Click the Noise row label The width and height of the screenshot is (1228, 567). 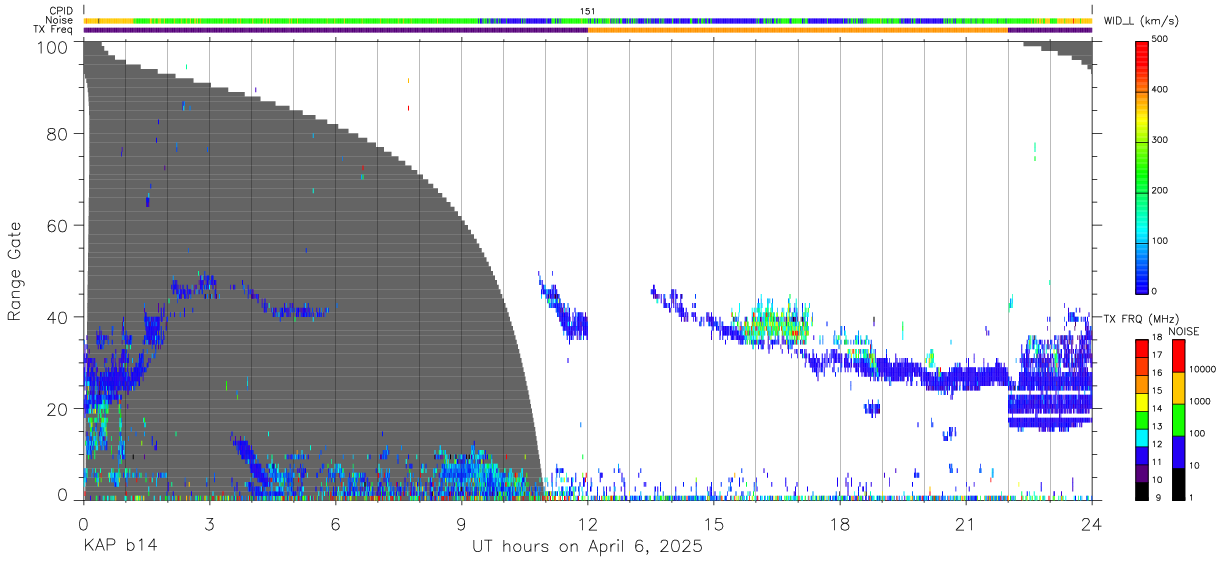tap(60, 20)
